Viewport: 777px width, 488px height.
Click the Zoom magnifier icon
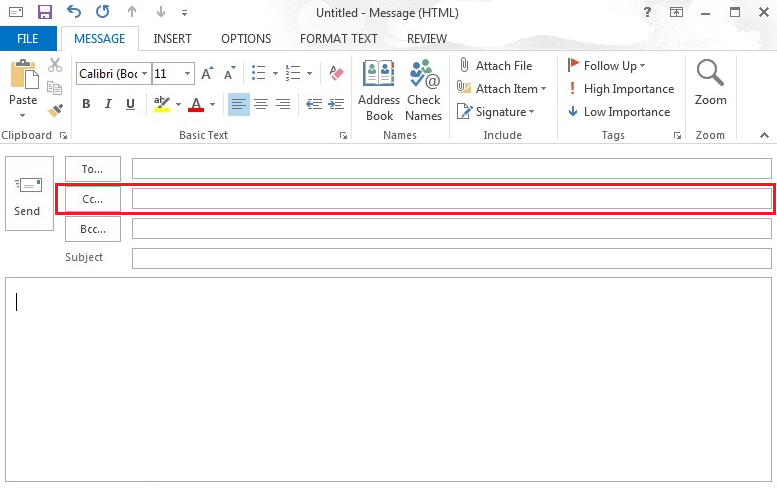pos(710,82)
